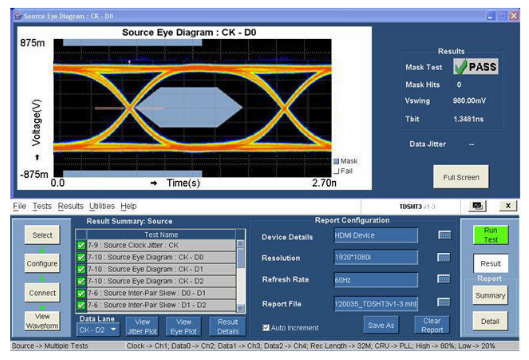
Task: Click the Refresh Rate input field
Action: 376,280
